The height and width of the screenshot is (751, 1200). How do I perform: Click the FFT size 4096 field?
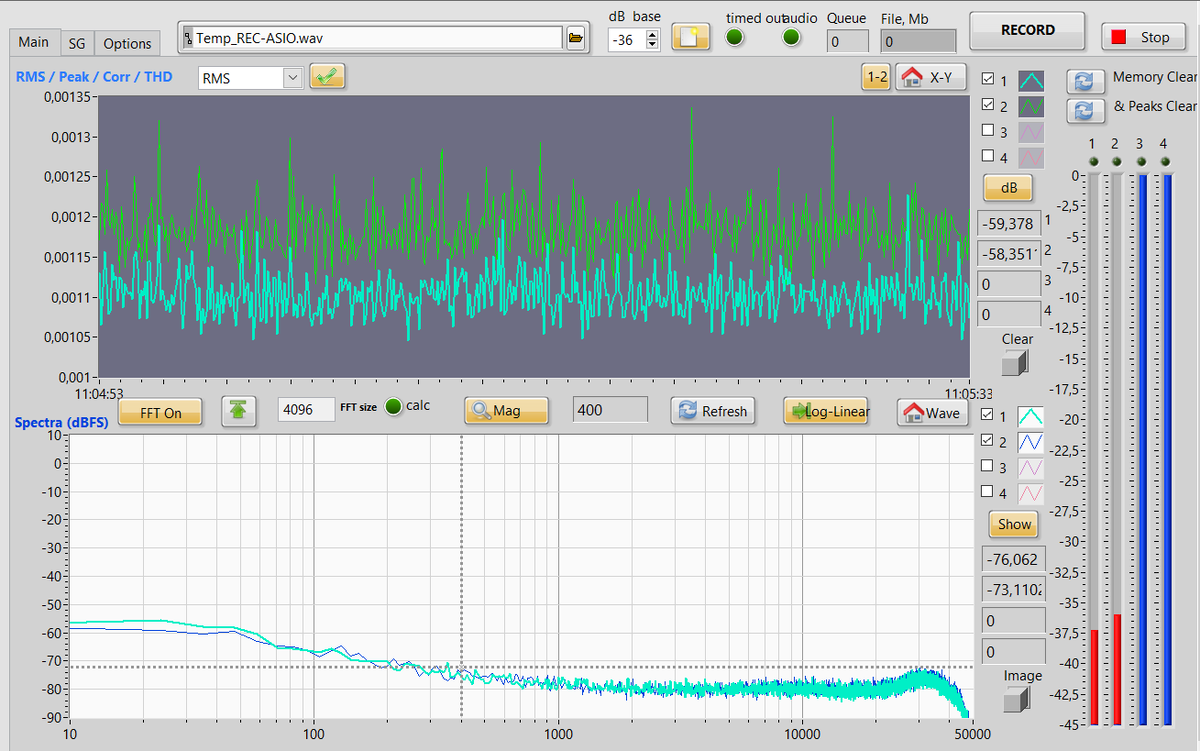pos(306,410)
